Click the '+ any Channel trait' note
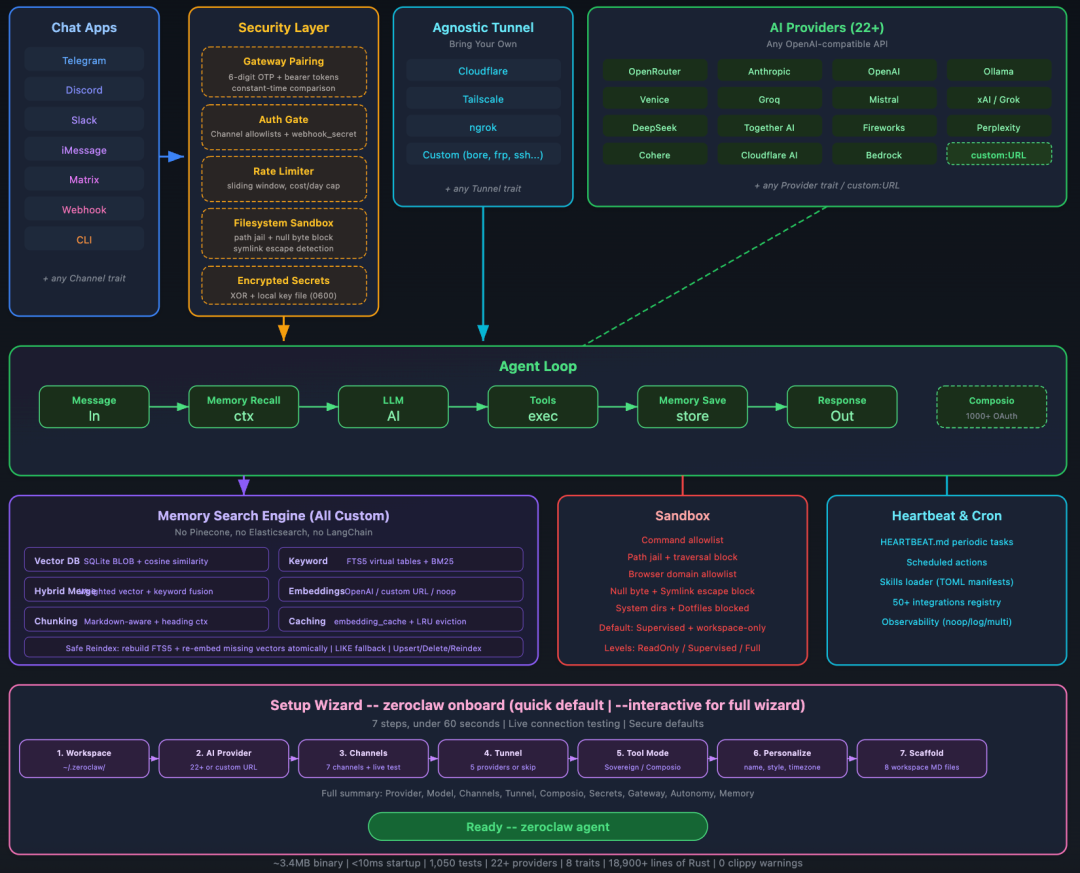 (x=84, y=278)
